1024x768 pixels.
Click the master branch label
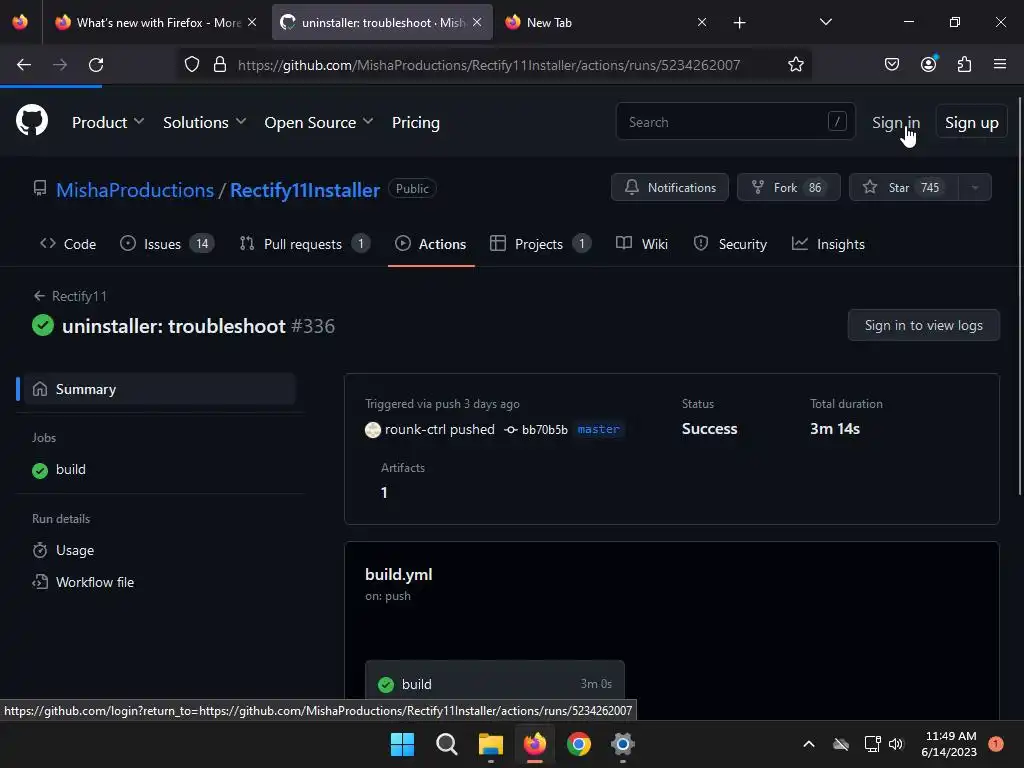click(598, 429)
